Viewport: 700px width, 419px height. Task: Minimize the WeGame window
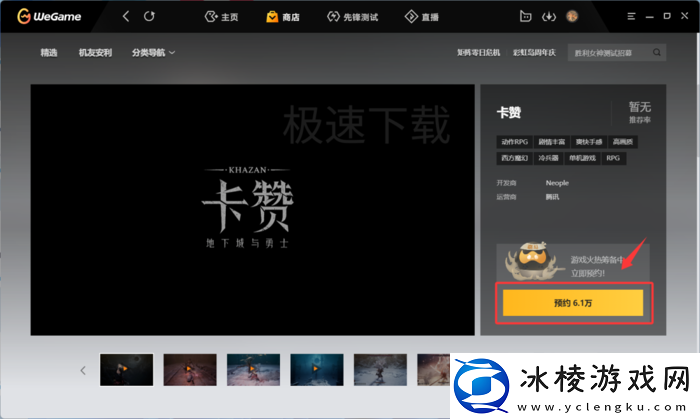click(650, 17)
